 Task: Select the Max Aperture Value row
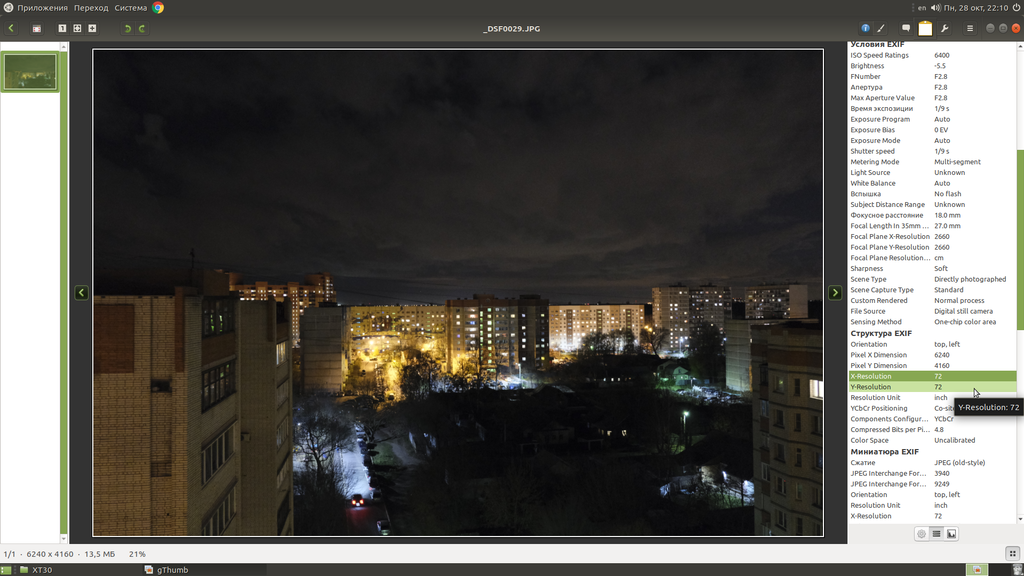point(933,98)
